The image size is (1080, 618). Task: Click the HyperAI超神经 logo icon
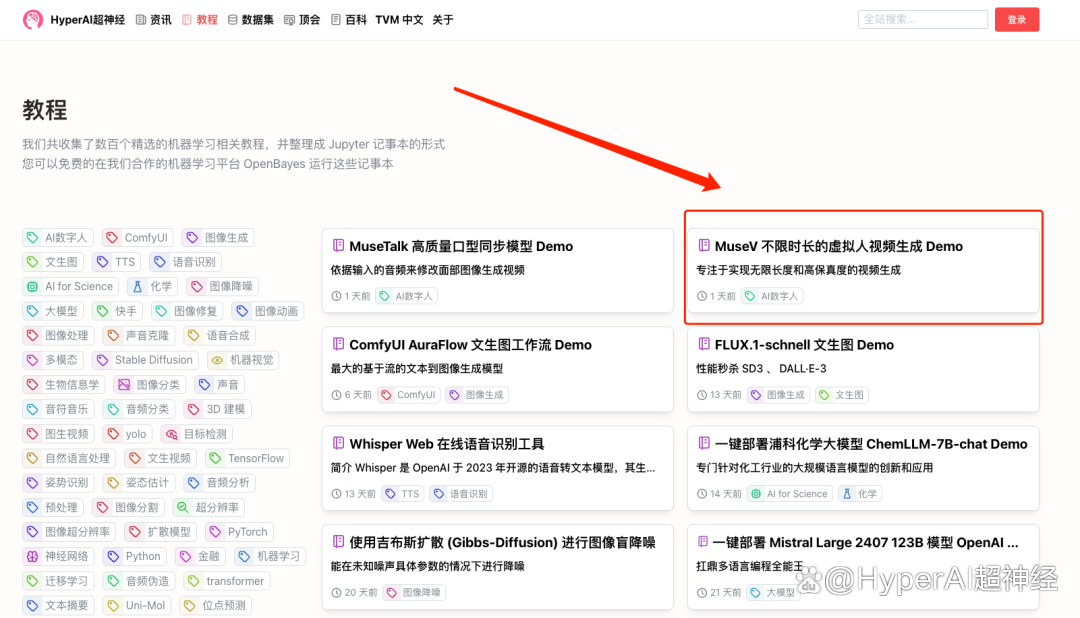[x=32, y=19]
